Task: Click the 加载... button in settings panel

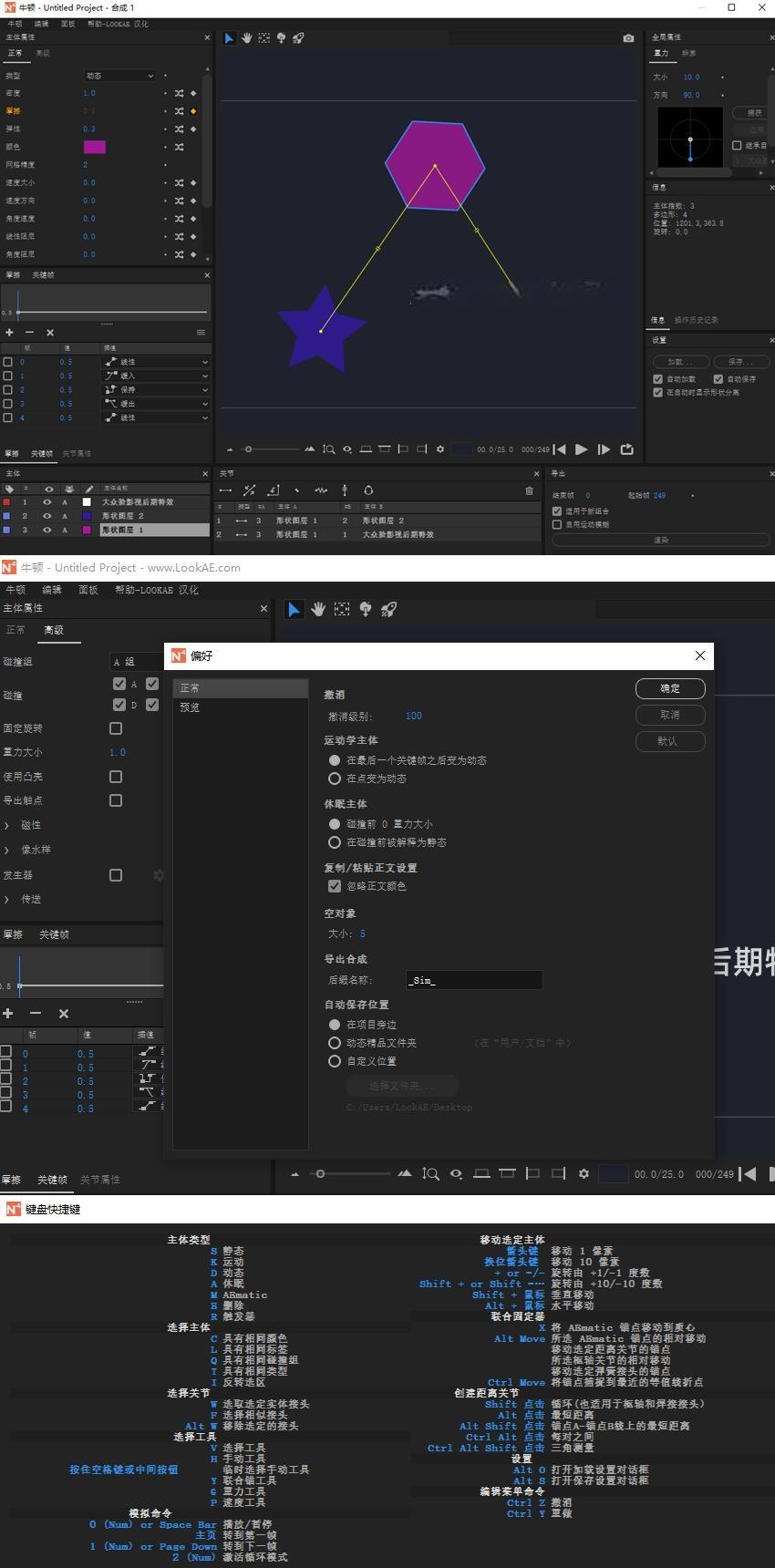Action: (x=680, y=362)
